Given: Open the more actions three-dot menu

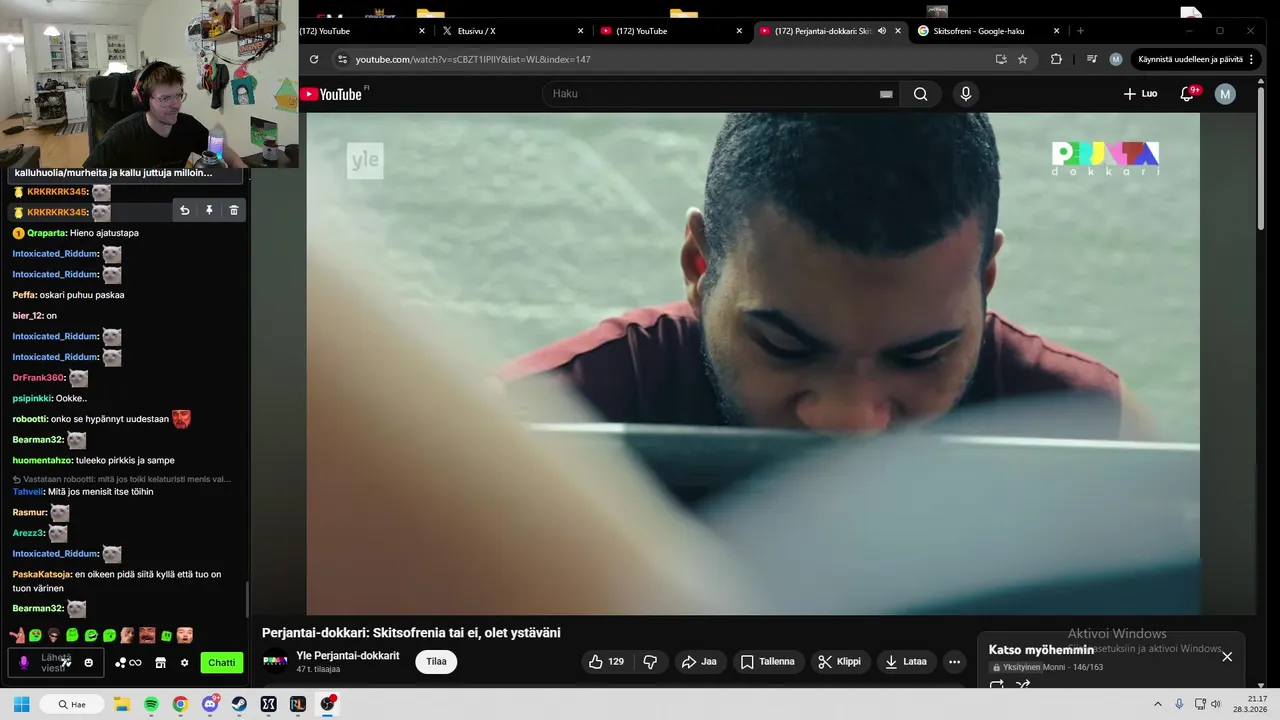Looking at the screenshot, I should (954, 662).
